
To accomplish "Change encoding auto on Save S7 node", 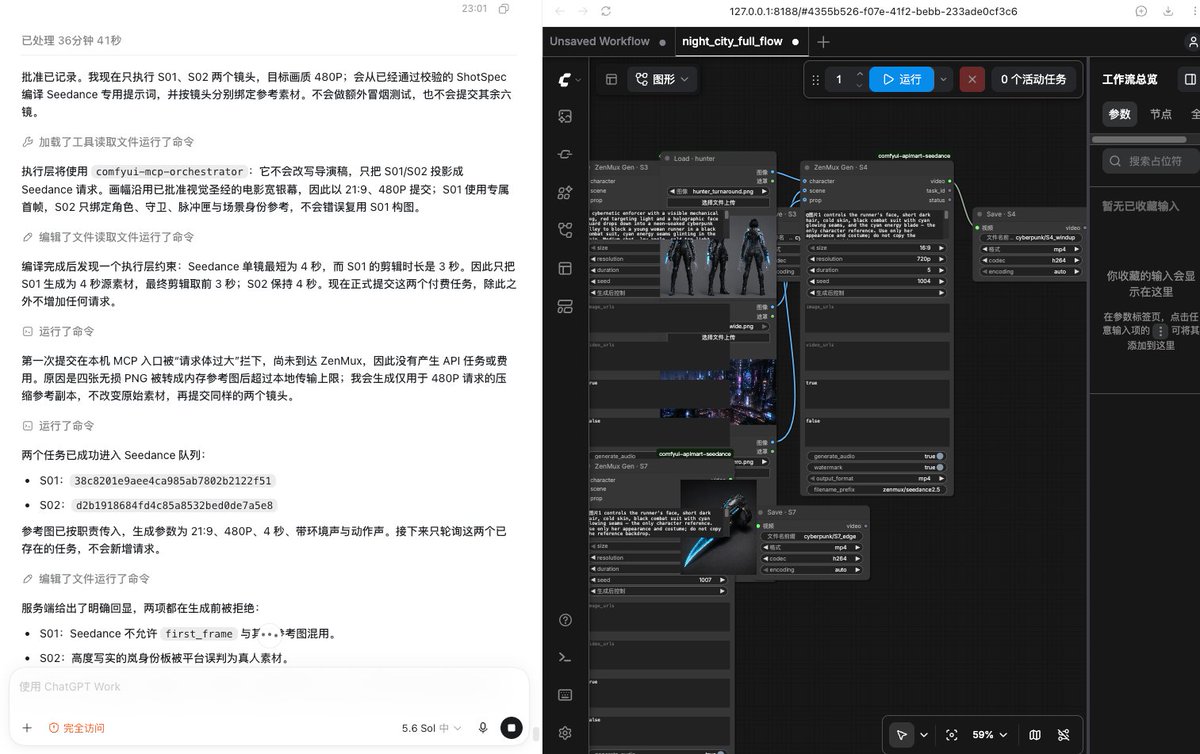I will click(810, 569).
